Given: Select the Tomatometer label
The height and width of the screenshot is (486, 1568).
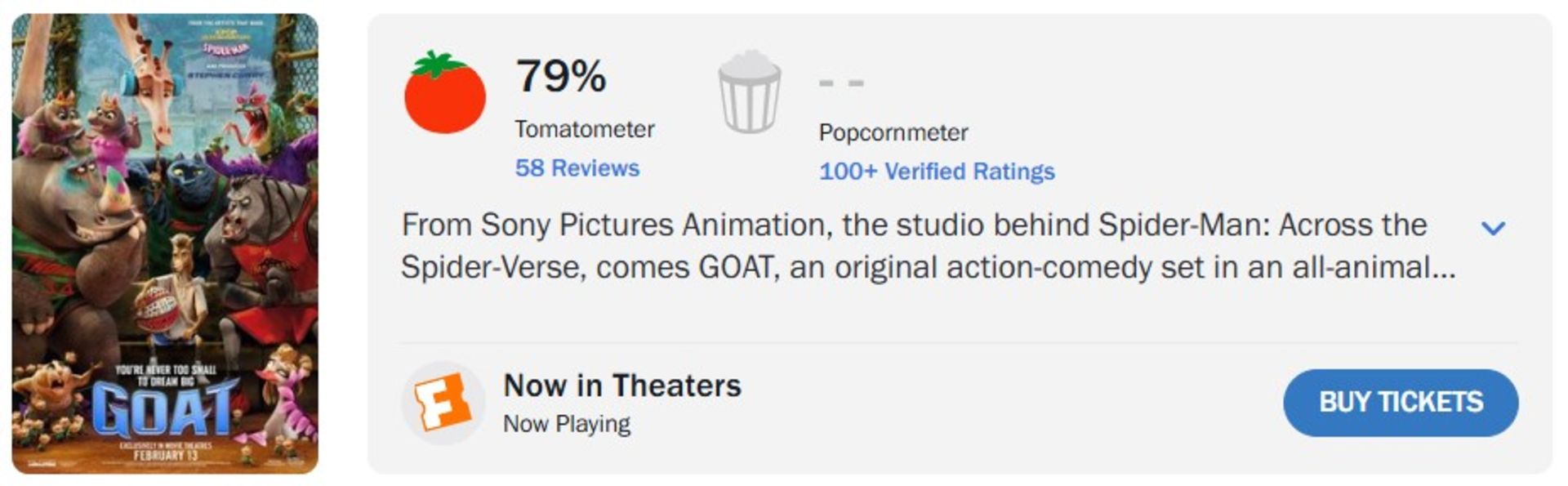Looking at the screenshot, I should 584,129.
